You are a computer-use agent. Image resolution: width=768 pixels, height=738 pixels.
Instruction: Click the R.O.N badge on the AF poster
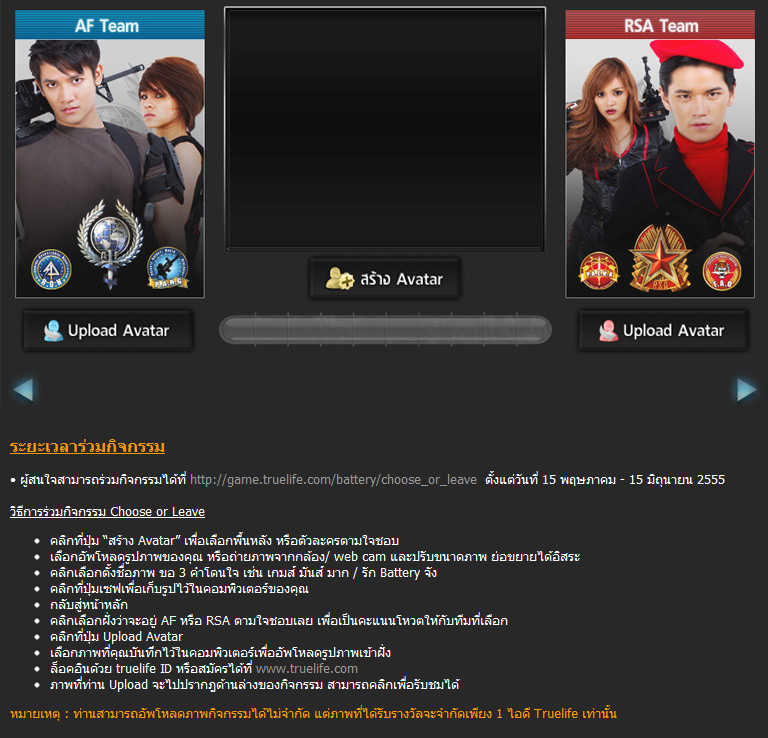(x=51, y=269)
